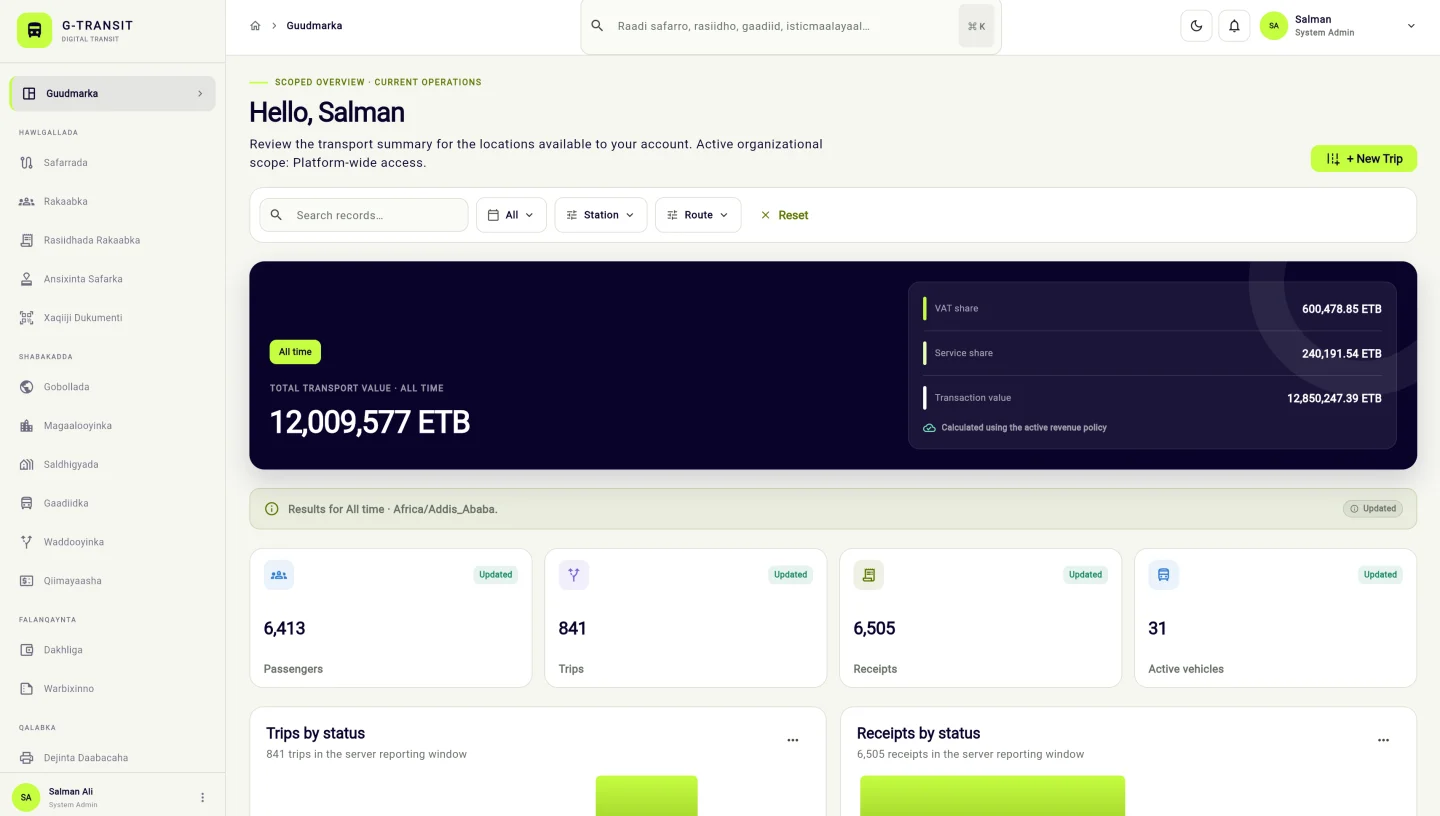Click the G-Transit bus logo icon

coord(34,30)
